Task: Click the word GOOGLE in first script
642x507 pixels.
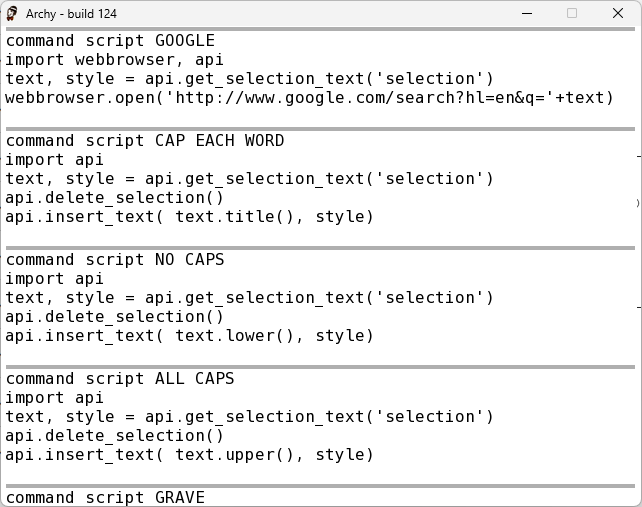Action: tap(185, 41)
